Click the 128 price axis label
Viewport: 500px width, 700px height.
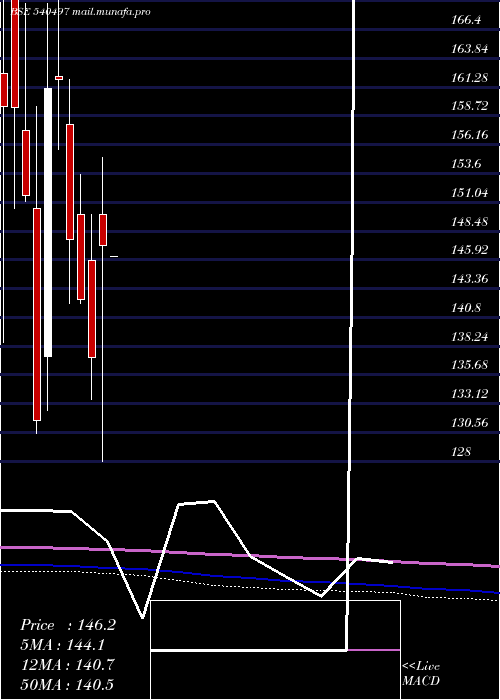click(x=461, y=452)
